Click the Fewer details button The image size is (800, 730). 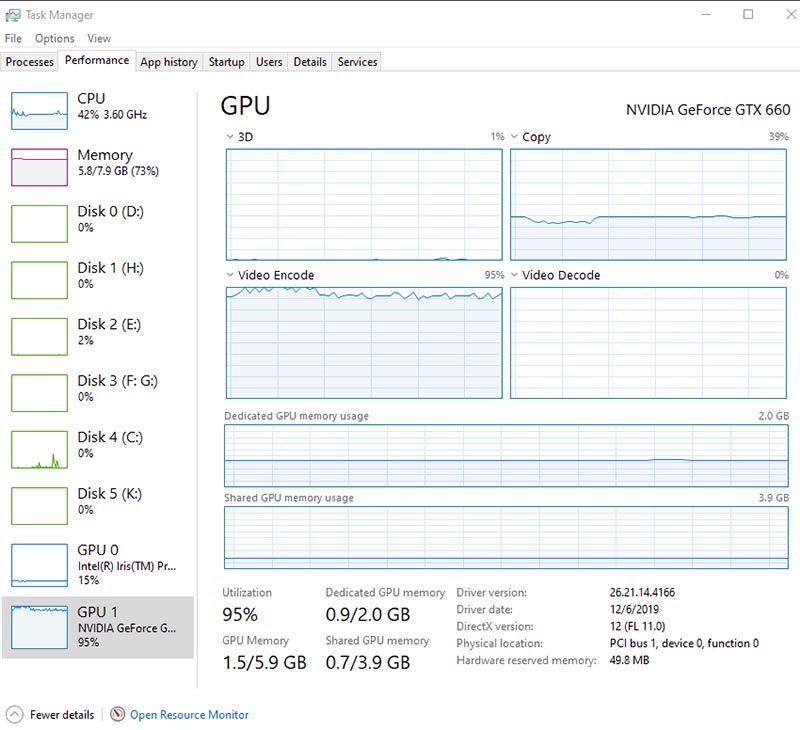tap(62, 715)
